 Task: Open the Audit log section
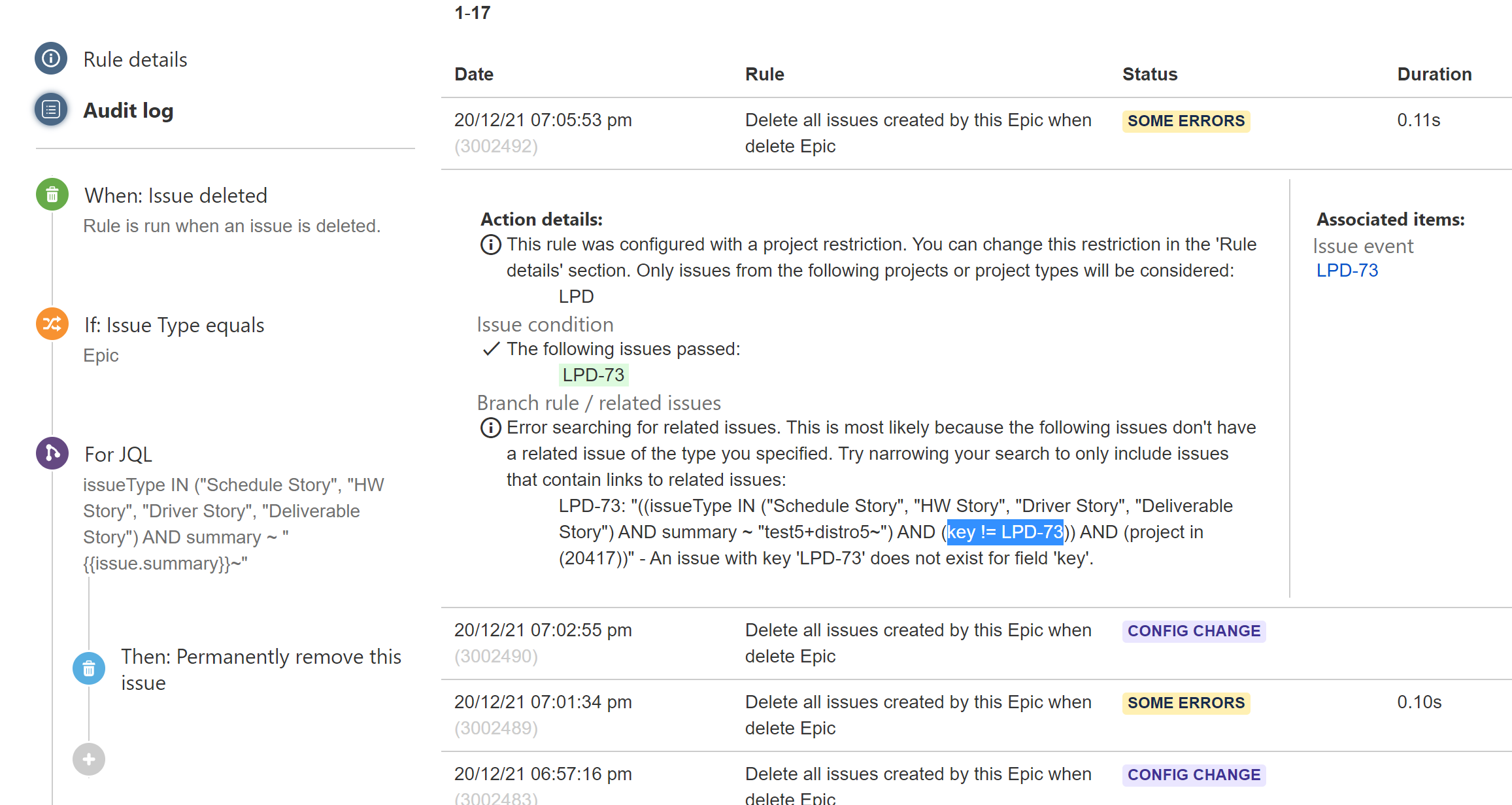pyautogui.click(x=128, y=111)
